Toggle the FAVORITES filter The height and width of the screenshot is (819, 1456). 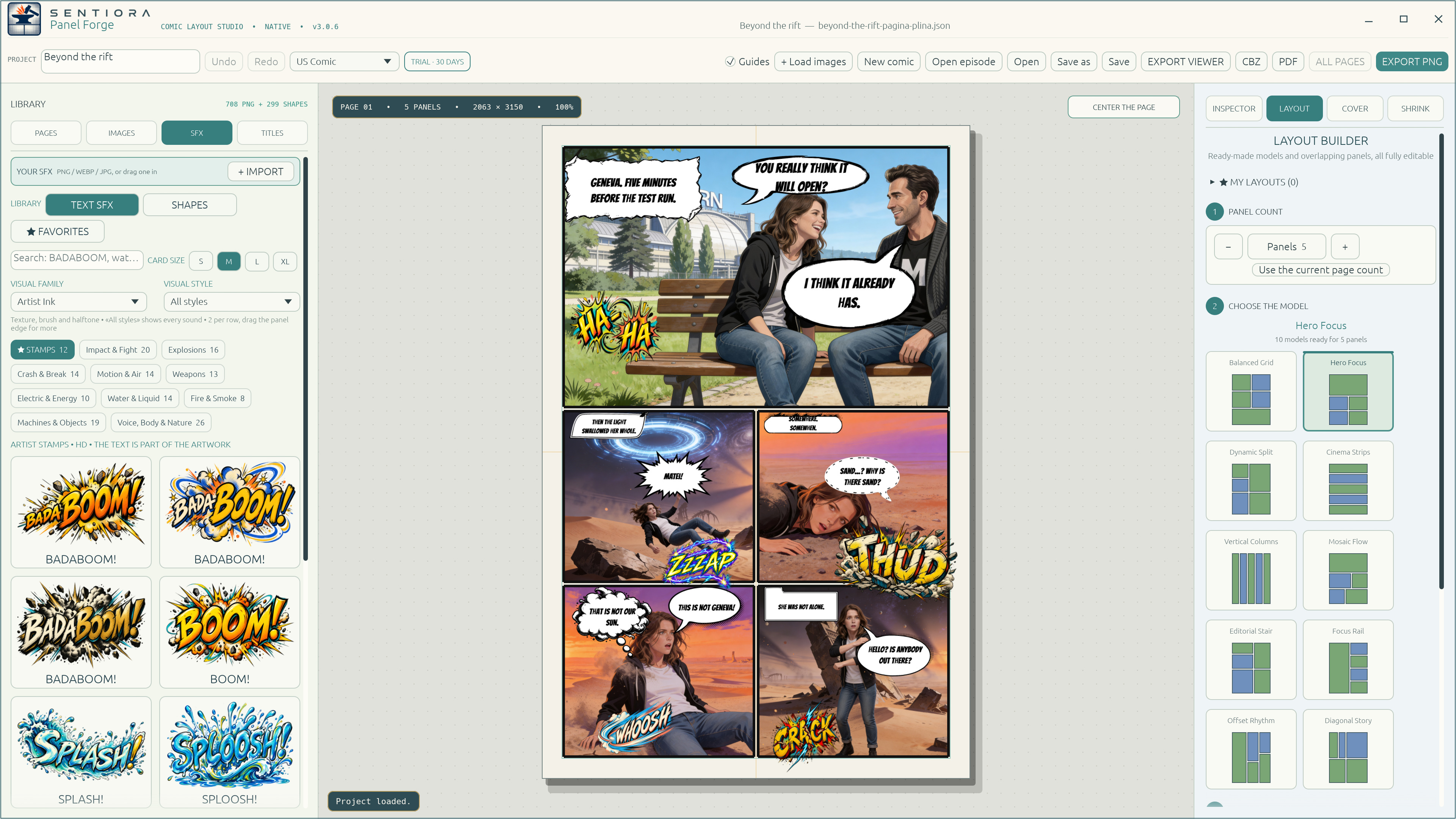58,231
